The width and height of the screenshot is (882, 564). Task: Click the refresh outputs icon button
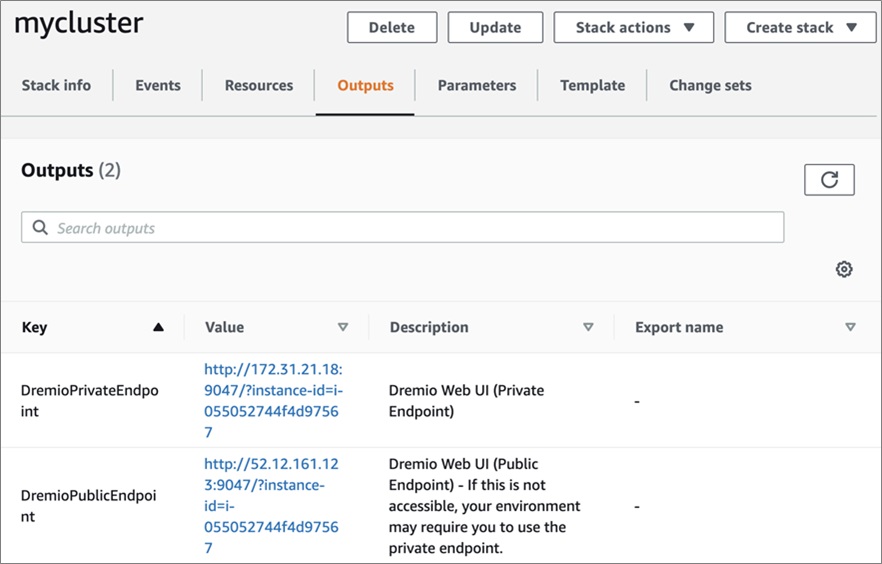click(x=829, y=180)
